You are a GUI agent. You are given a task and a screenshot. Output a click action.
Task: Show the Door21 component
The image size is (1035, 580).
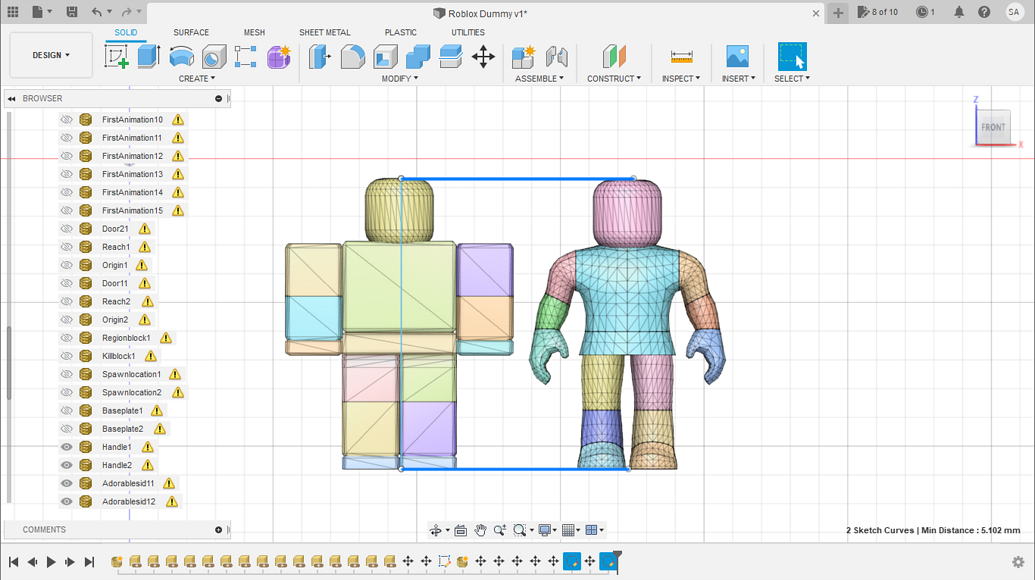coord(67,228)
